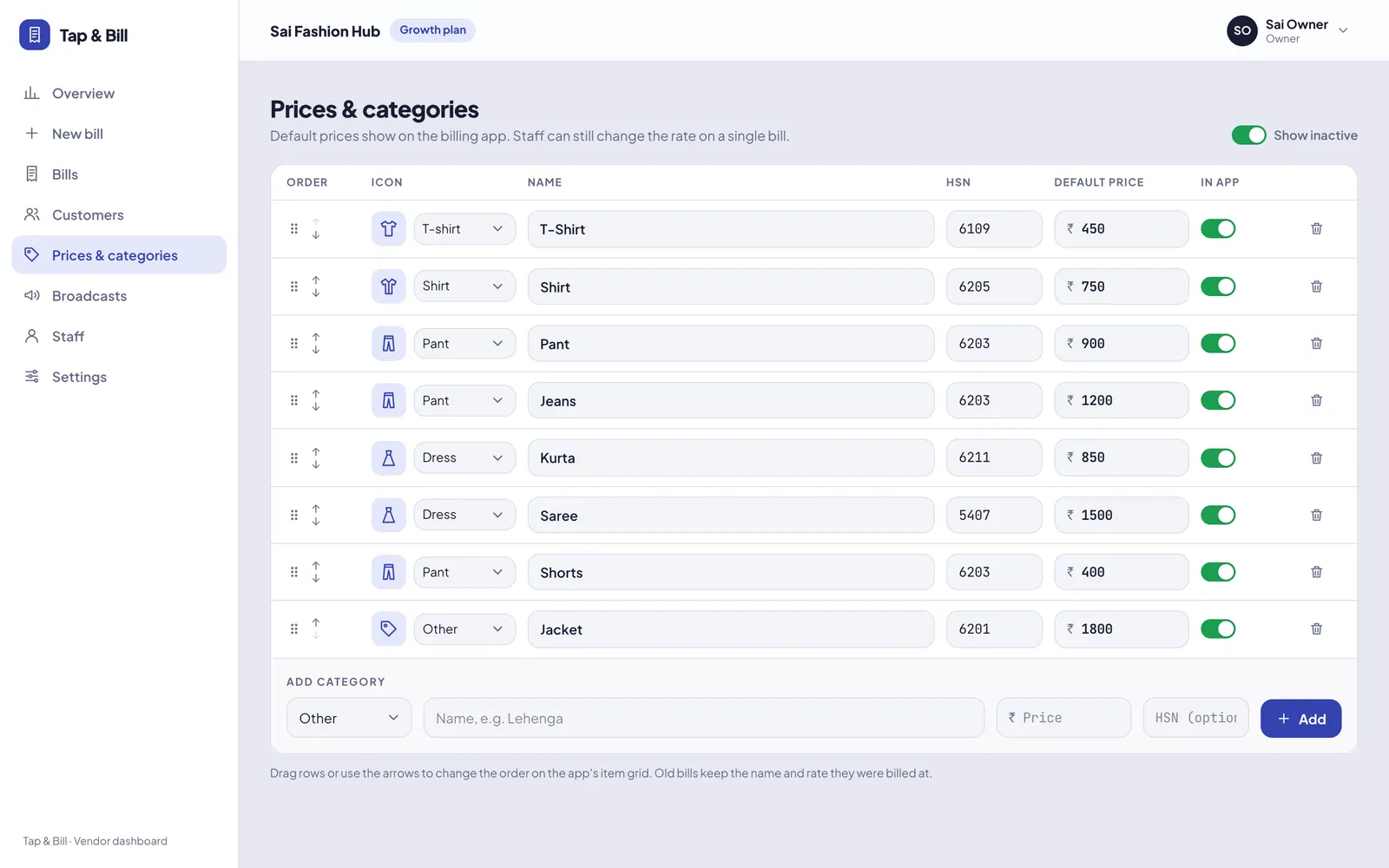Expand Sai Owner account menu chevron
This screenshot has width=1389, height=868.
(1343, 30)
